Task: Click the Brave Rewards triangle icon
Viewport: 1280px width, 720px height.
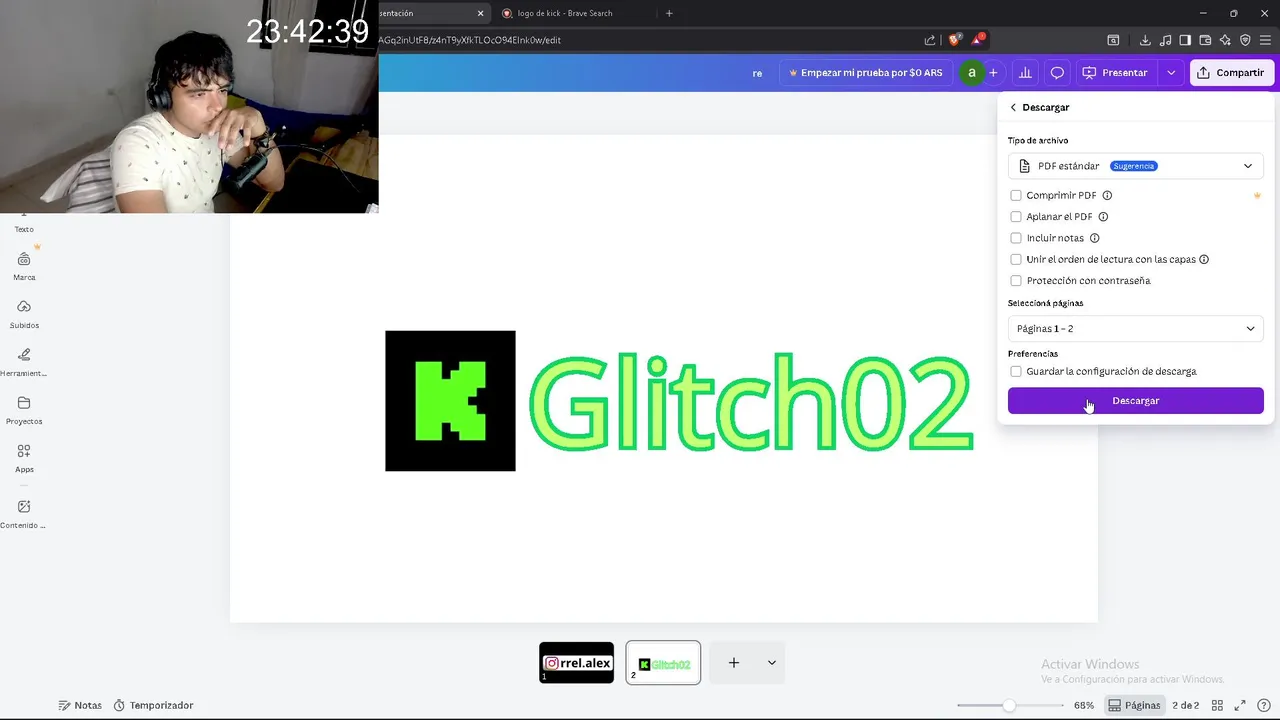Action: coord(978,40)
